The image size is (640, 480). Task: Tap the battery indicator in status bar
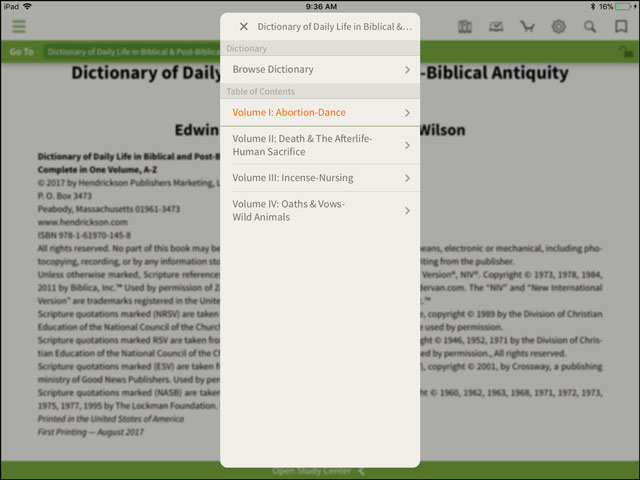coord(623,7)
